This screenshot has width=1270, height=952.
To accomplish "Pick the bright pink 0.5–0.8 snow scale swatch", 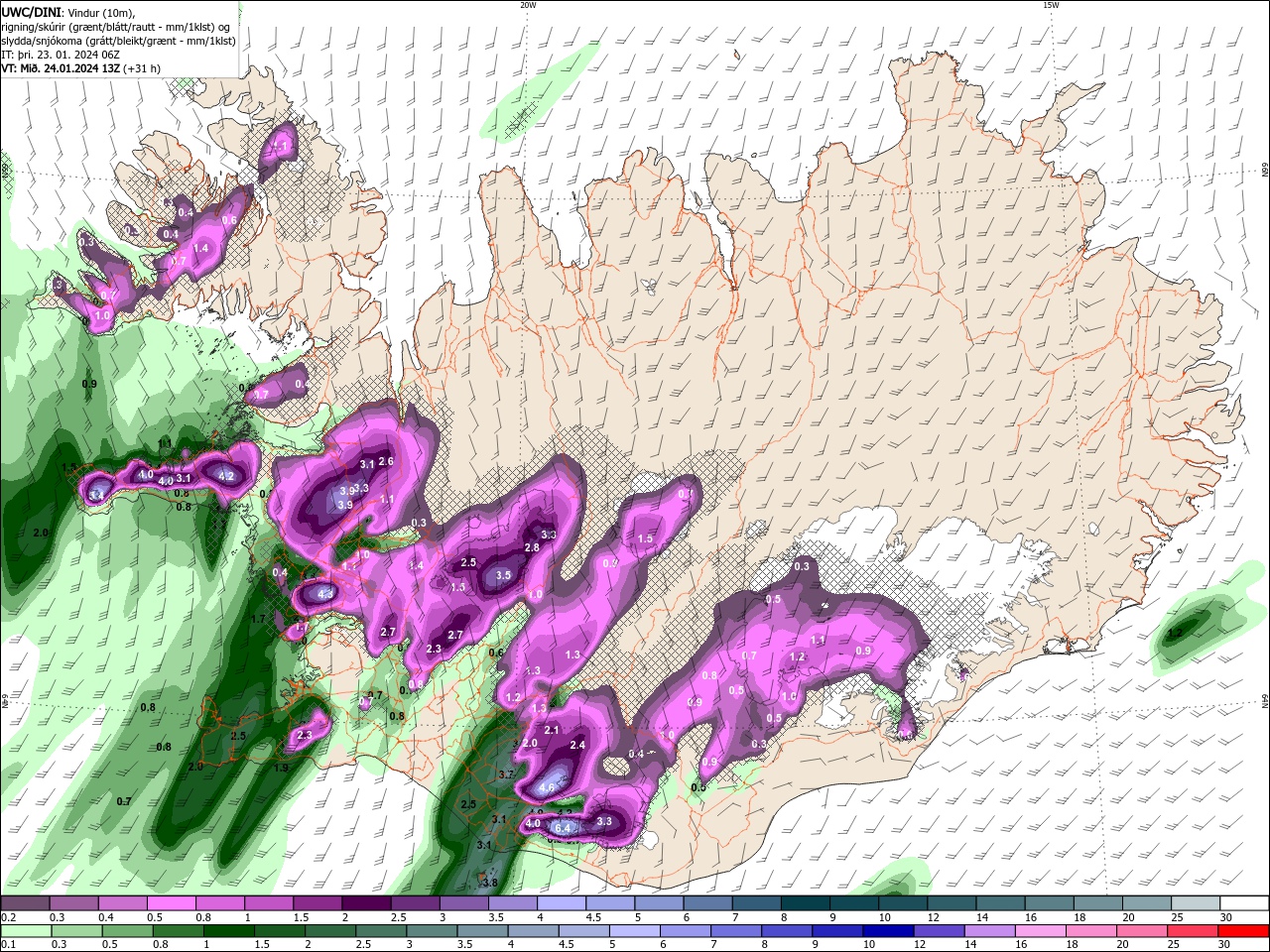I will click(171, 903).
